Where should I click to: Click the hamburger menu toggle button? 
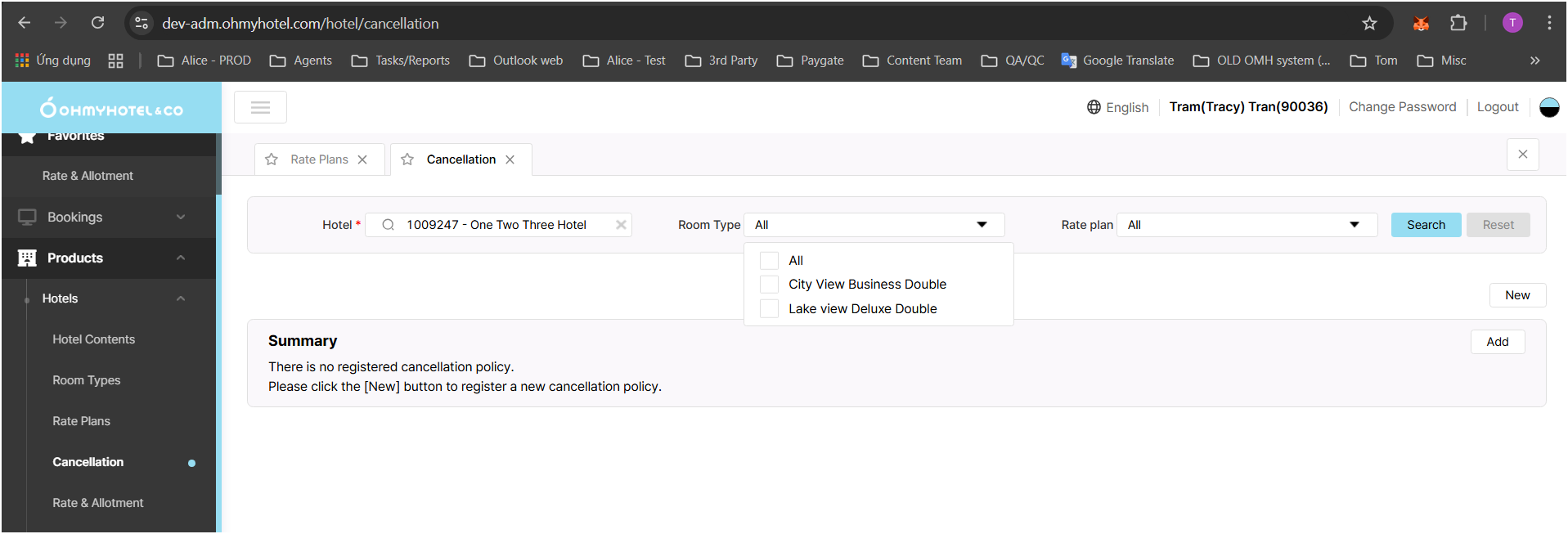[x=260, y=107]
